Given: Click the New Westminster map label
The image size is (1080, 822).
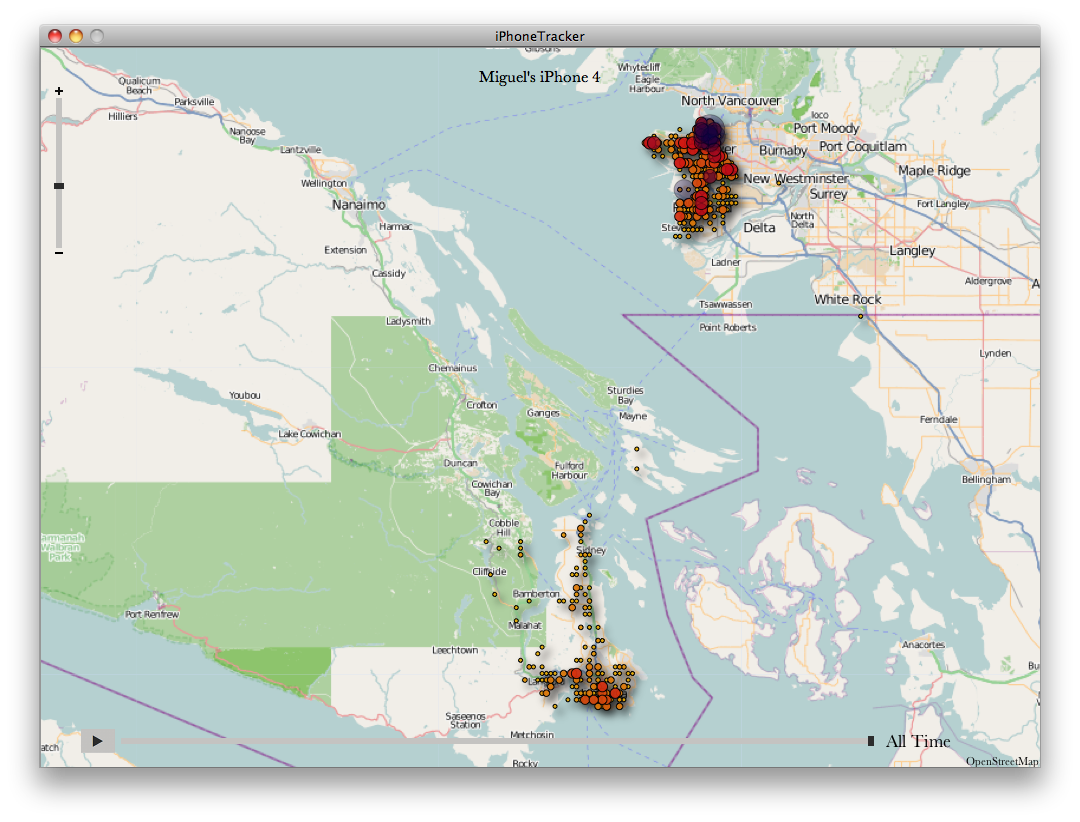Looking at the screenshot, I should click(x=796, y=178).
